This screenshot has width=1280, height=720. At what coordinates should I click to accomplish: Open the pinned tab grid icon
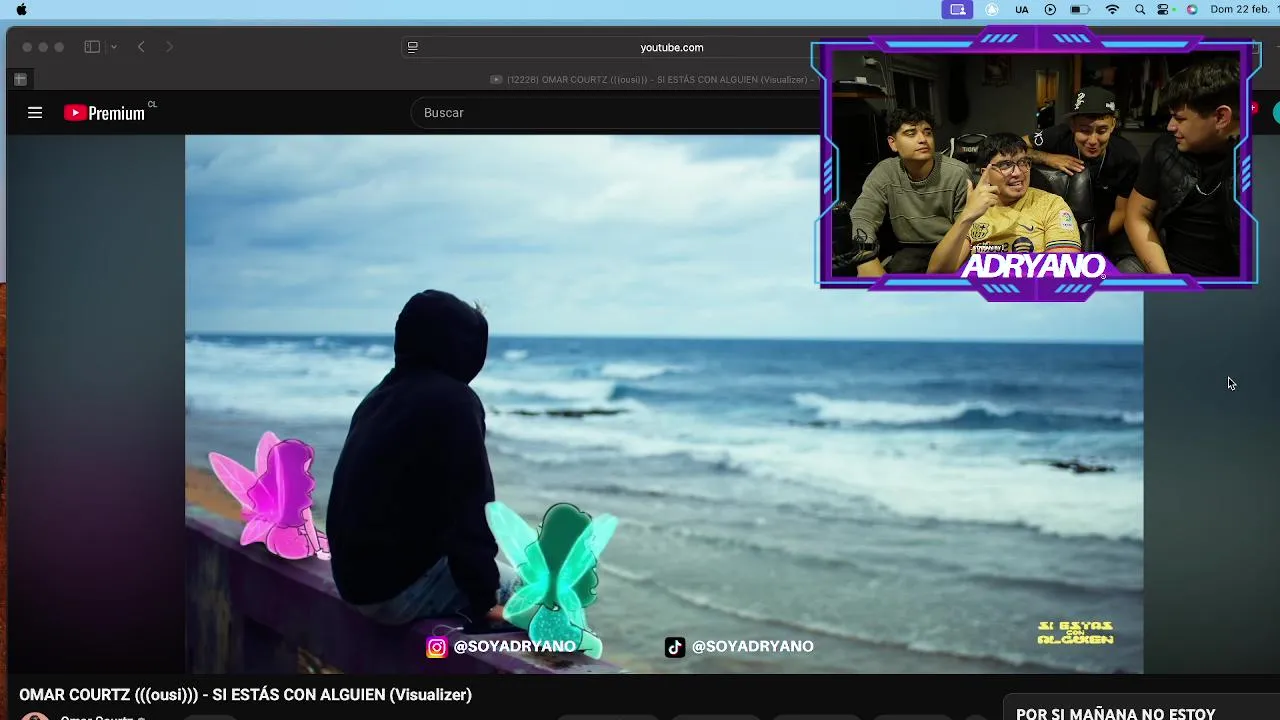pyautogui.click(x=20, y=79)
